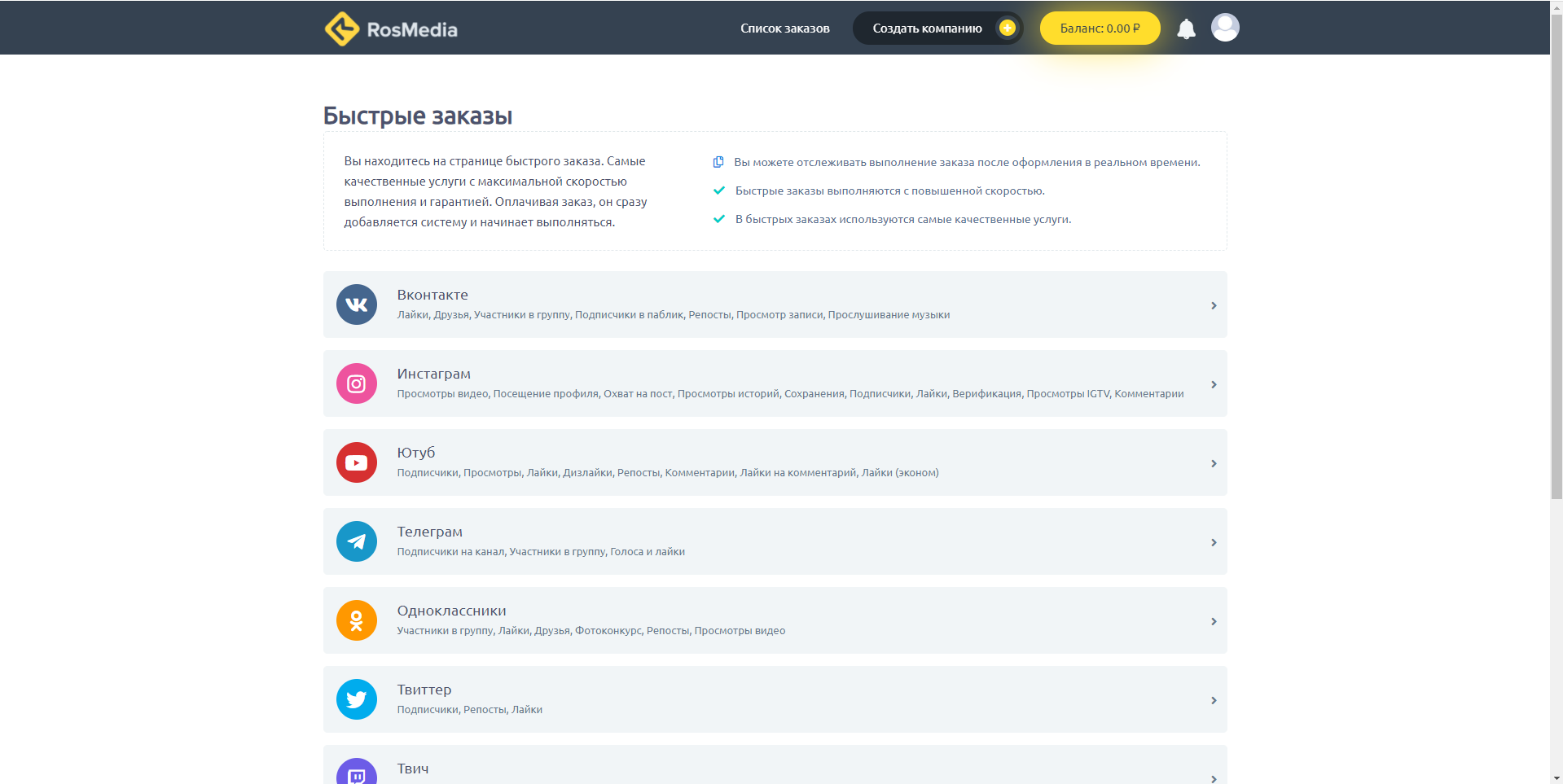Click the copy icon beside tracking note
The image size is (1563, 784).
pyautogui.click(x=718, y=162)
